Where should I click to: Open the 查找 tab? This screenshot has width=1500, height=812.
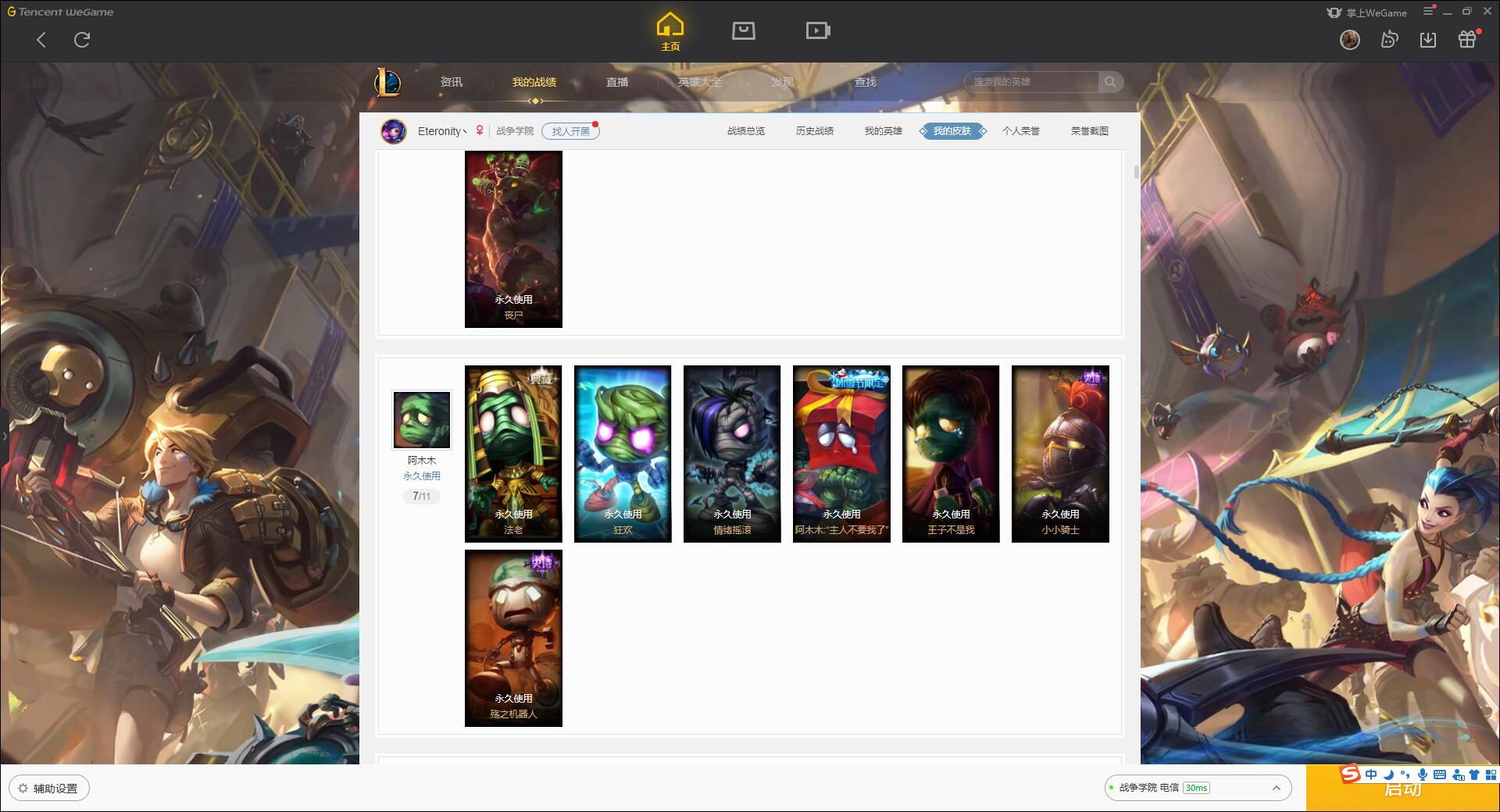(866, 82)
